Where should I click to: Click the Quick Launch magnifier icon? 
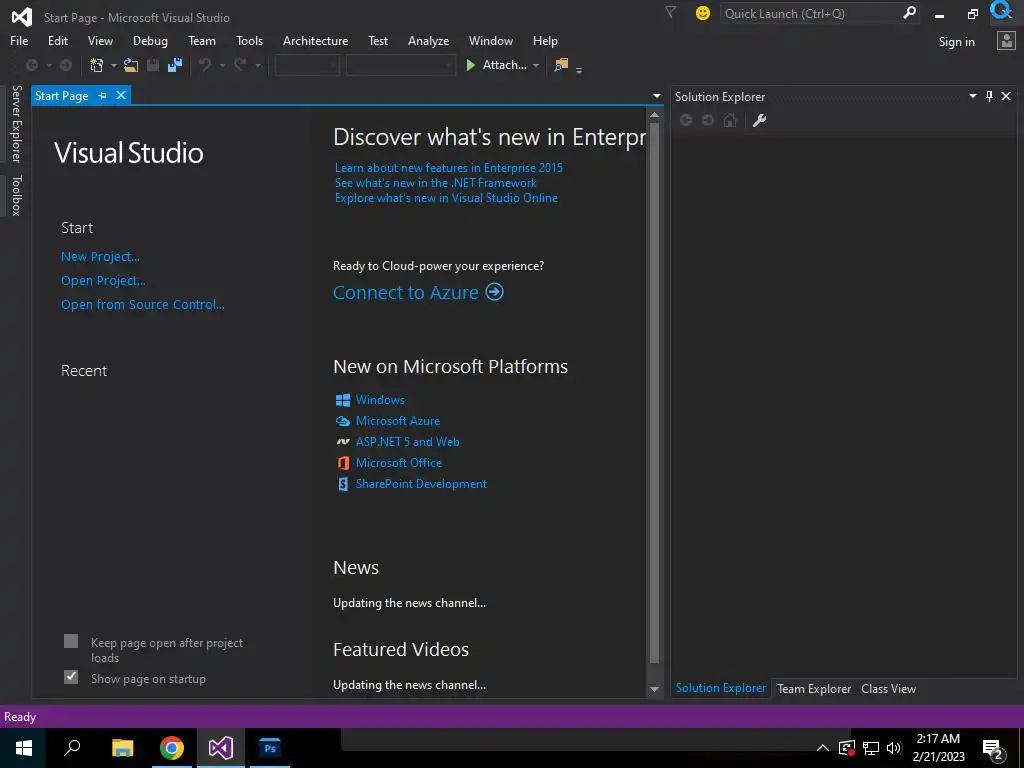(x=909, y=13)
